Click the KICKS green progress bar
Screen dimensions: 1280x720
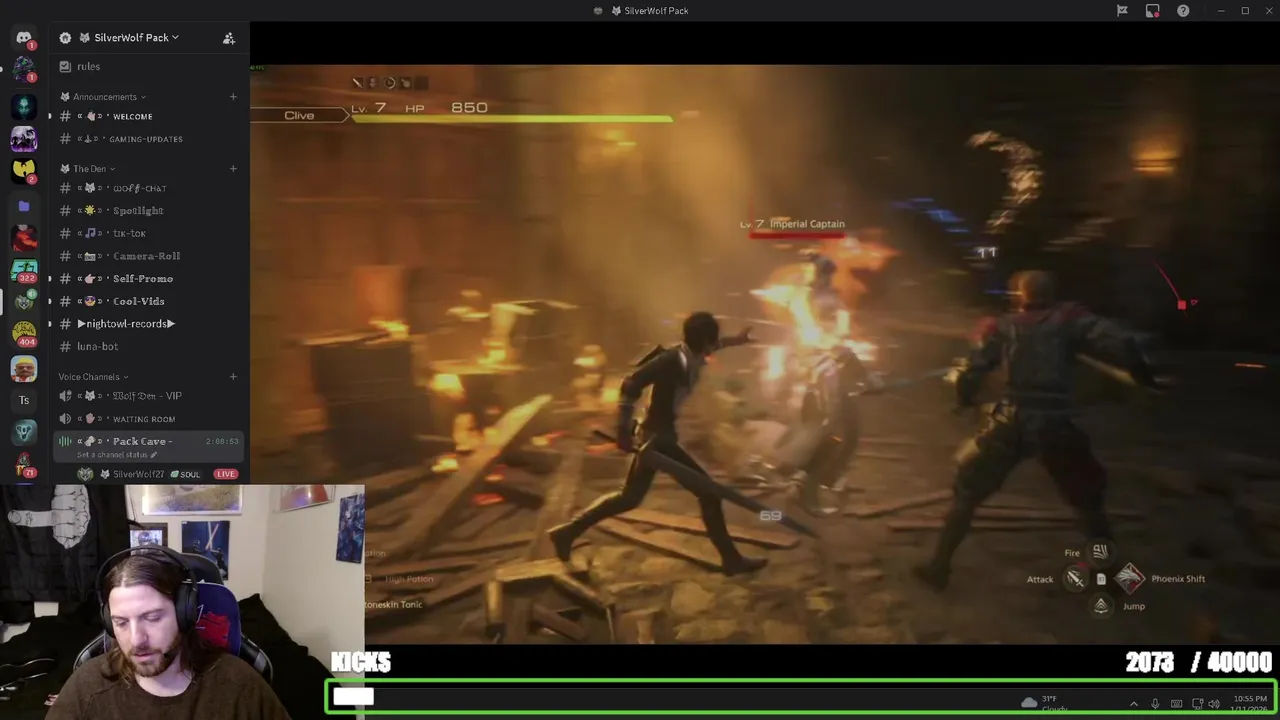801,697
